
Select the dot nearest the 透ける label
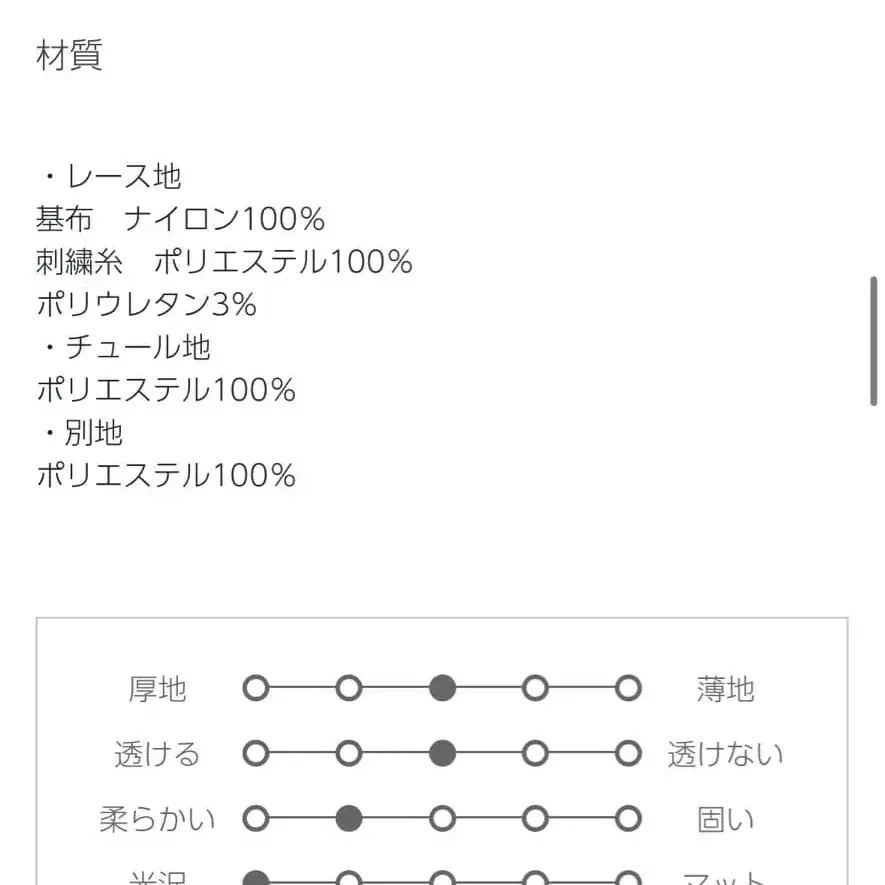pyautogui.click(x=256, y=753)
